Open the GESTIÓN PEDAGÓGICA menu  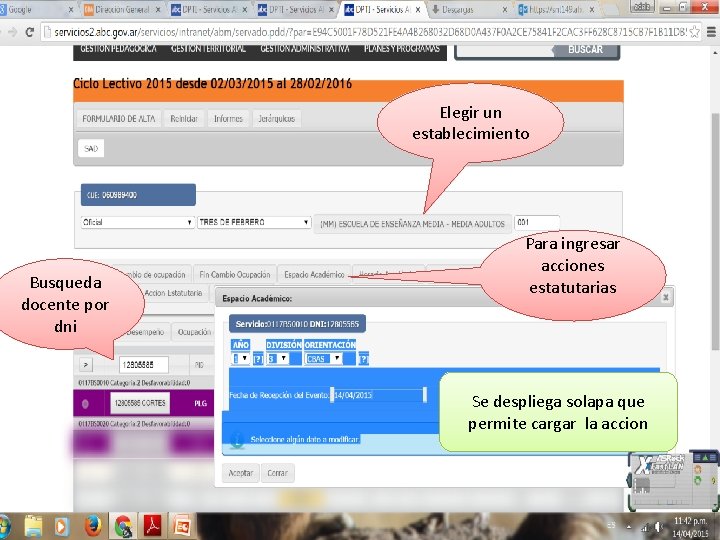[118, 49]
